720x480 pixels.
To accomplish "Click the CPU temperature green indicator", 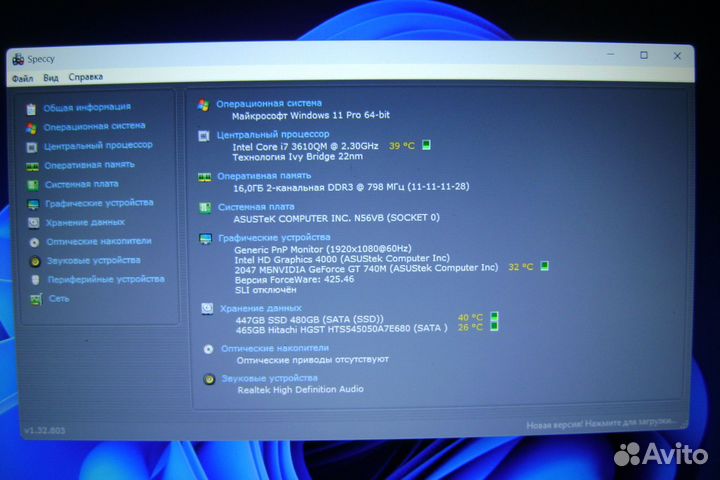I will click(425, 145).
